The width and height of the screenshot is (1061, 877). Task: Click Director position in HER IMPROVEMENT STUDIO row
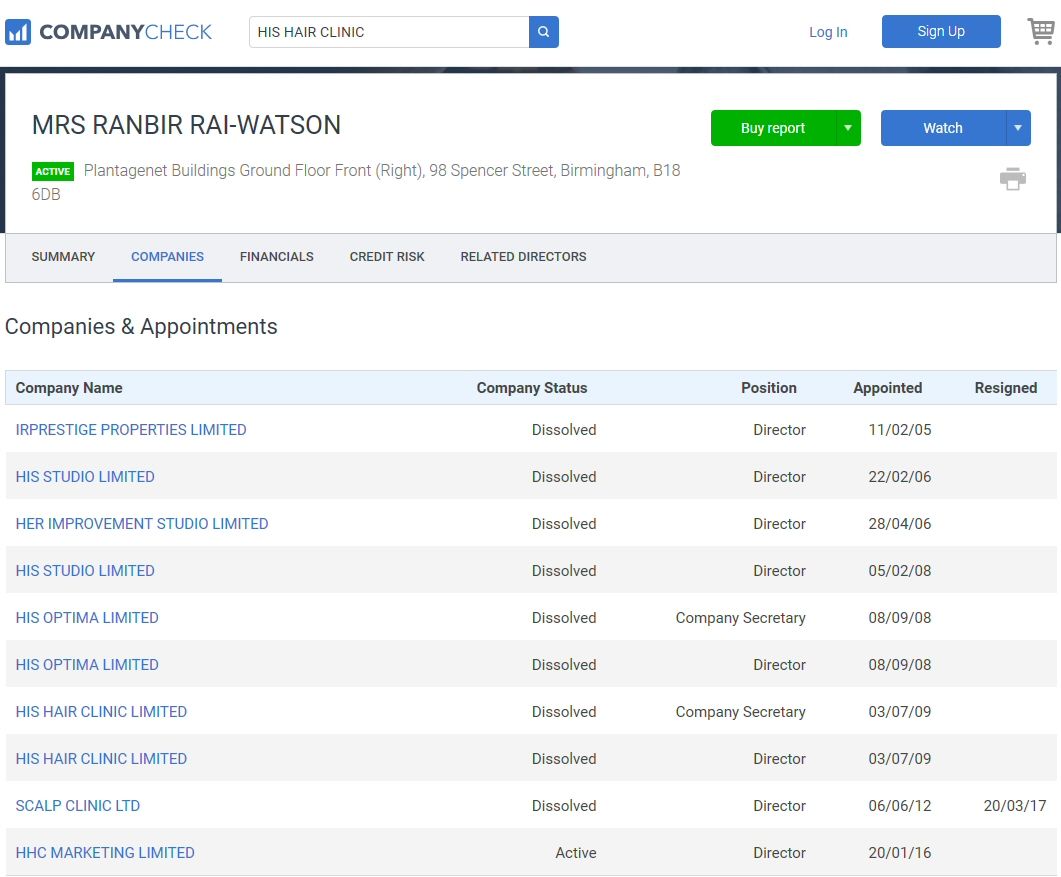pos(780,524)
